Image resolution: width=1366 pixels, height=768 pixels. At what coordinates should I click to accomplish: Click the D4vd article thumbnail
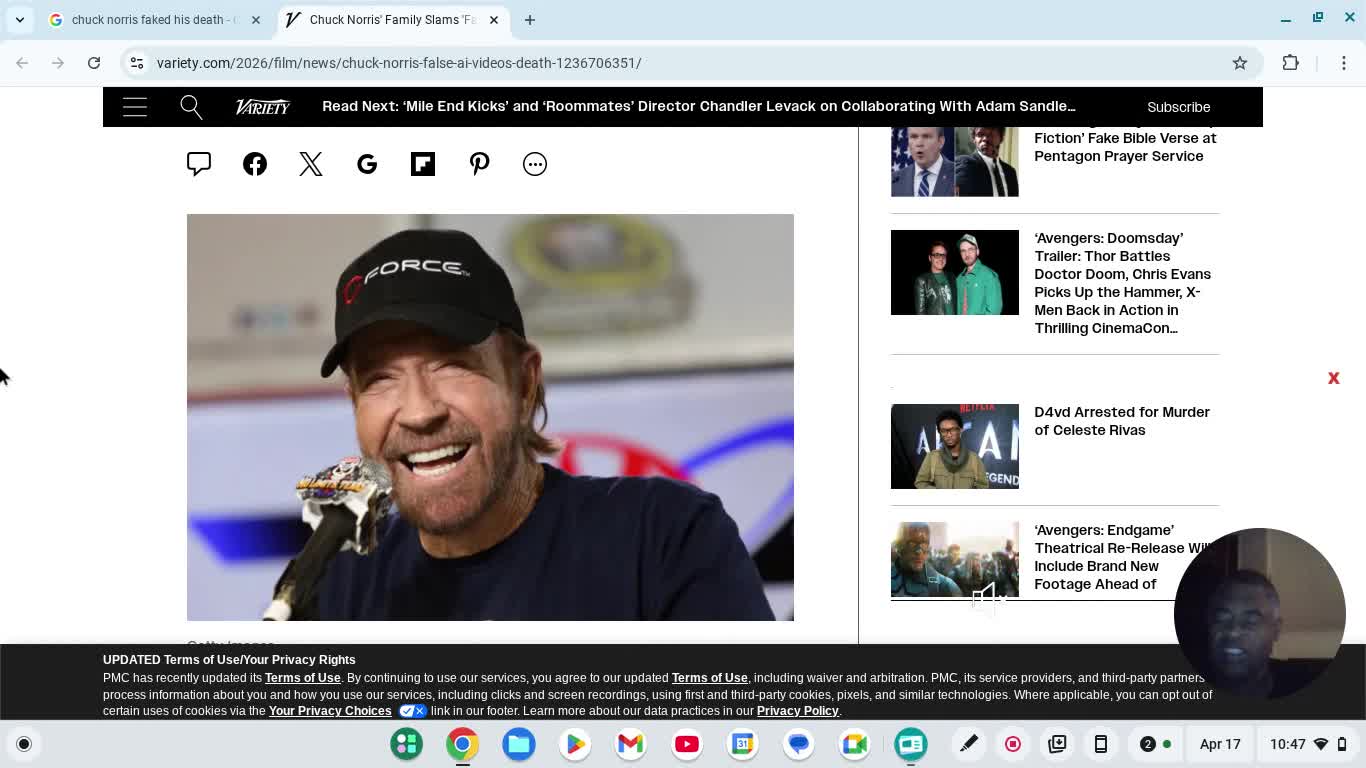point(954,446)
